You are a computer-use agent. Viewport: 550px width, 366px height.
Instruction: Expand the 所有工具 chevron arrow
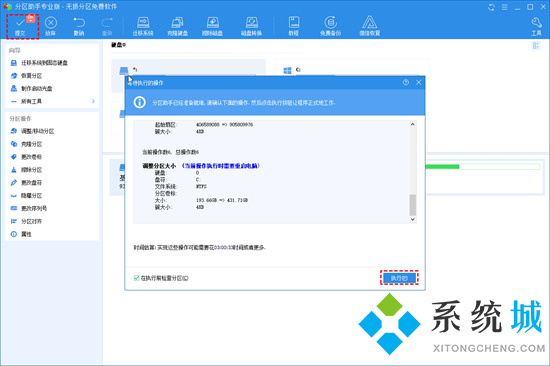coord(93,101)
